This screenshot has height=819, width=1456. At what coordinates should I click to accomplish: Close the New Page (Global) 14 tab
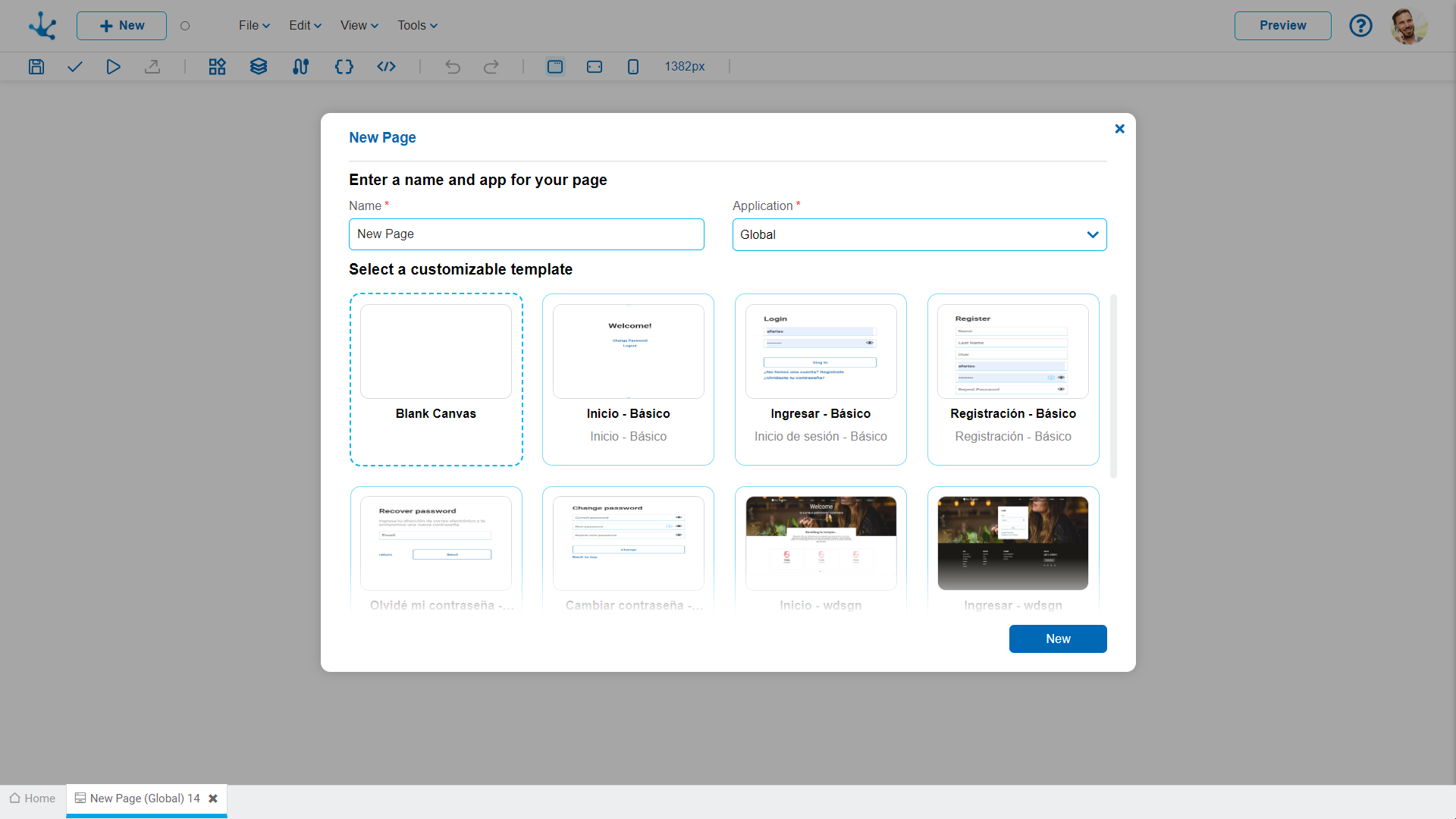[213, 799]
